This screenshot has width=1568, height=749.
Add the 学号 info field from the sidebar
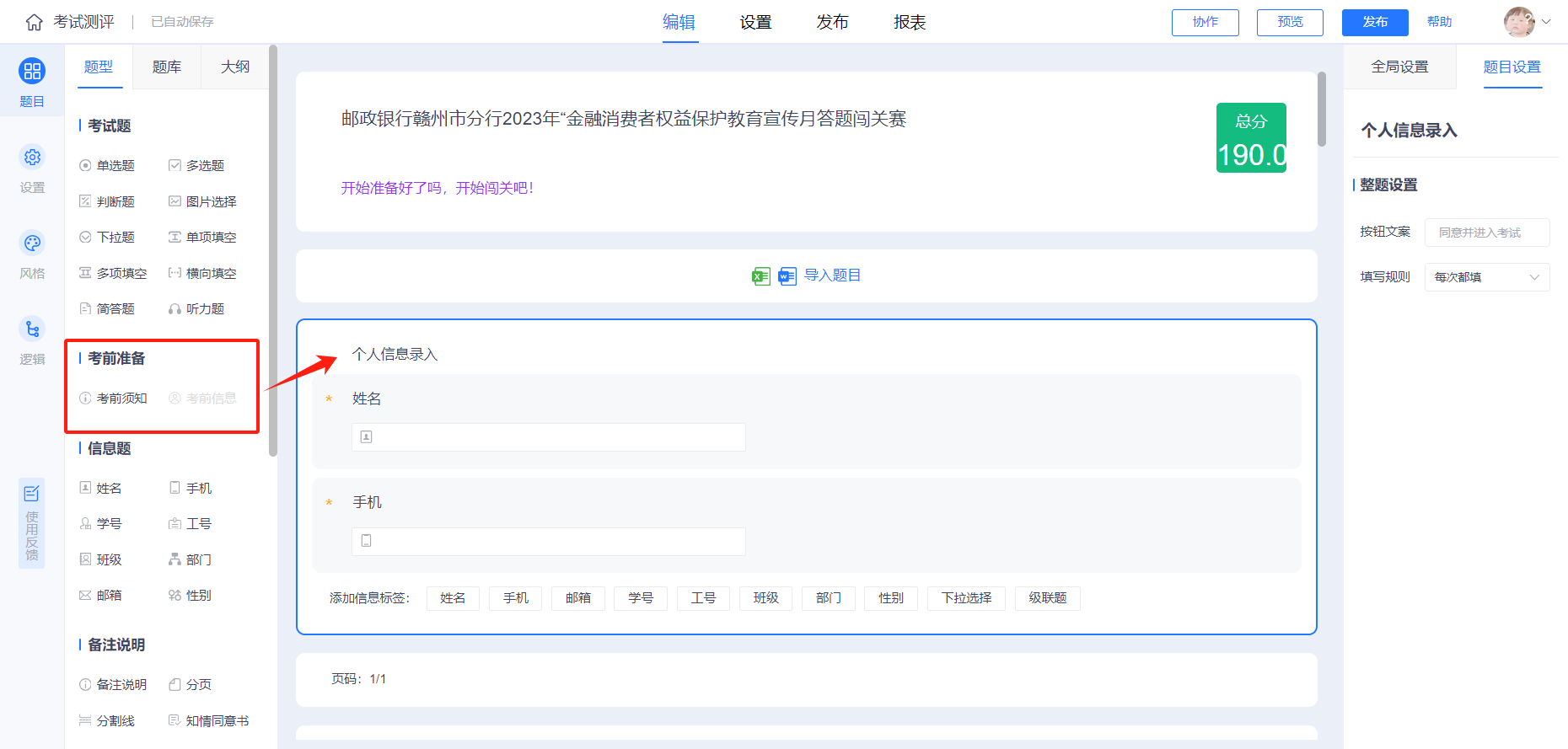pyautogui.click(x=100, y=524)
